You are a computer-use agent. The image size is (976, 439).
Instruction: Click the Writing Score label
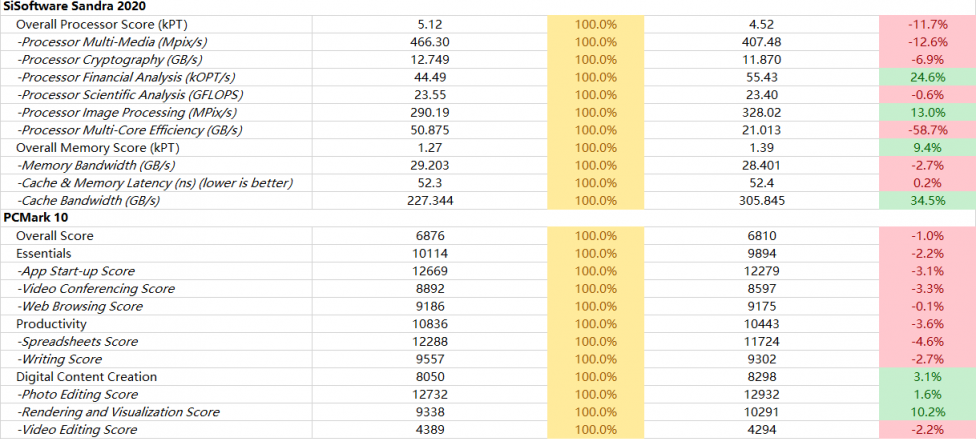59,359
